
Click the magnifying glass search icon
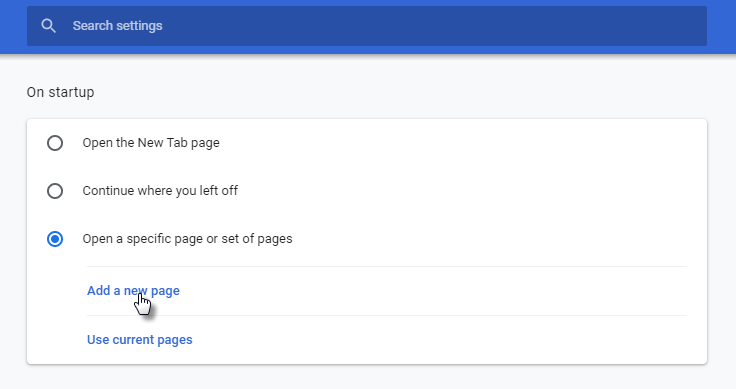click(x=48, y=26)
